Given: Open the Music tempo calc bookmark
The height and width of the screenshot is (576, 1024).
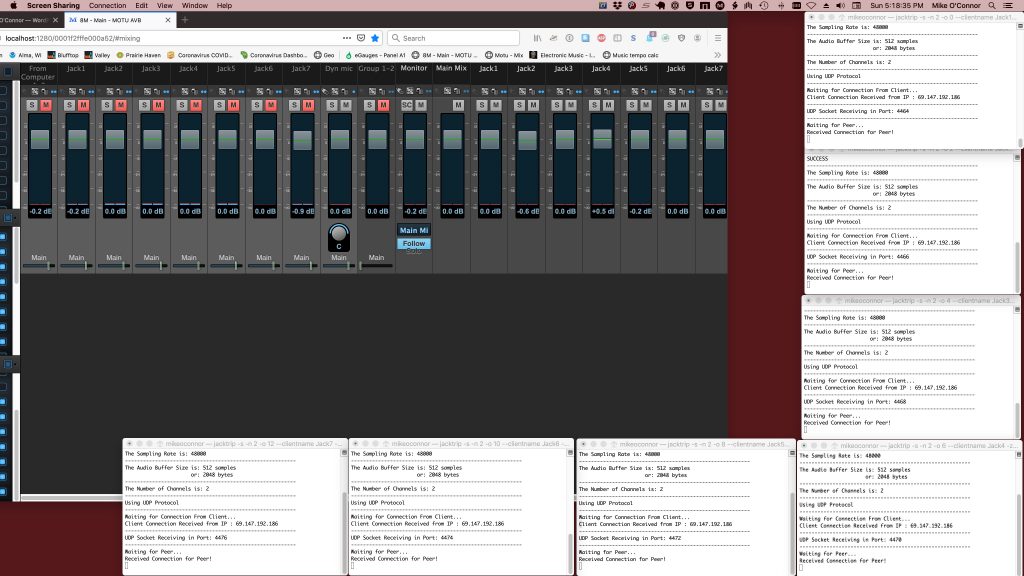Looking at the screenshot, I should point(630,56).
